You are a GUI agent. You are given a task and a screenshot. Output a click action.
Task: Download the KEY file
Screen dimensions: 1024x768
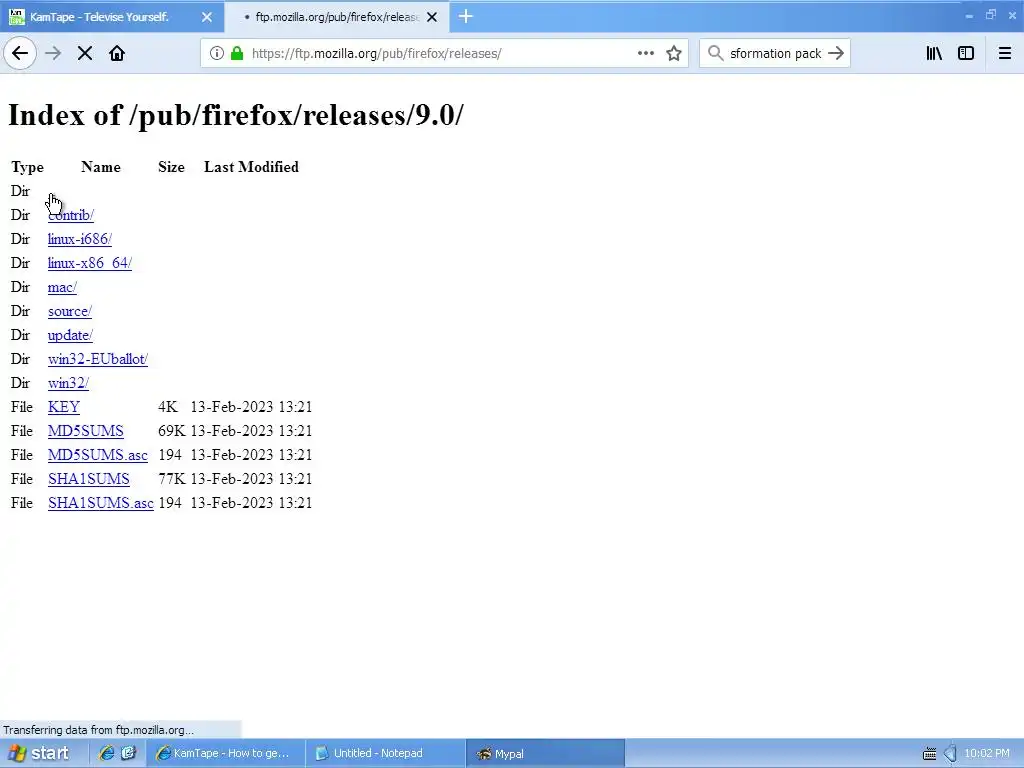coord(63,407)
